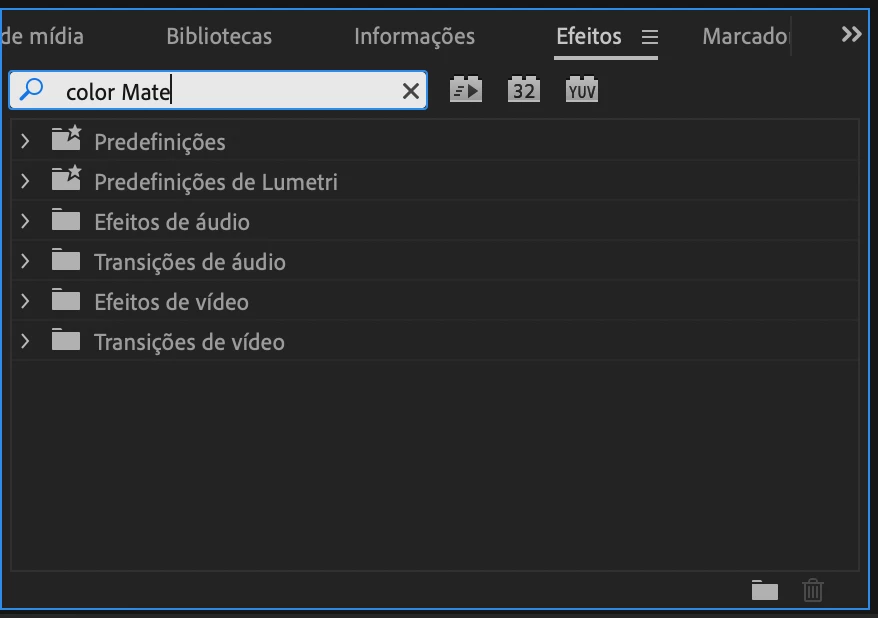Expand the Efeitos de vídeo folder

(25, 301)
